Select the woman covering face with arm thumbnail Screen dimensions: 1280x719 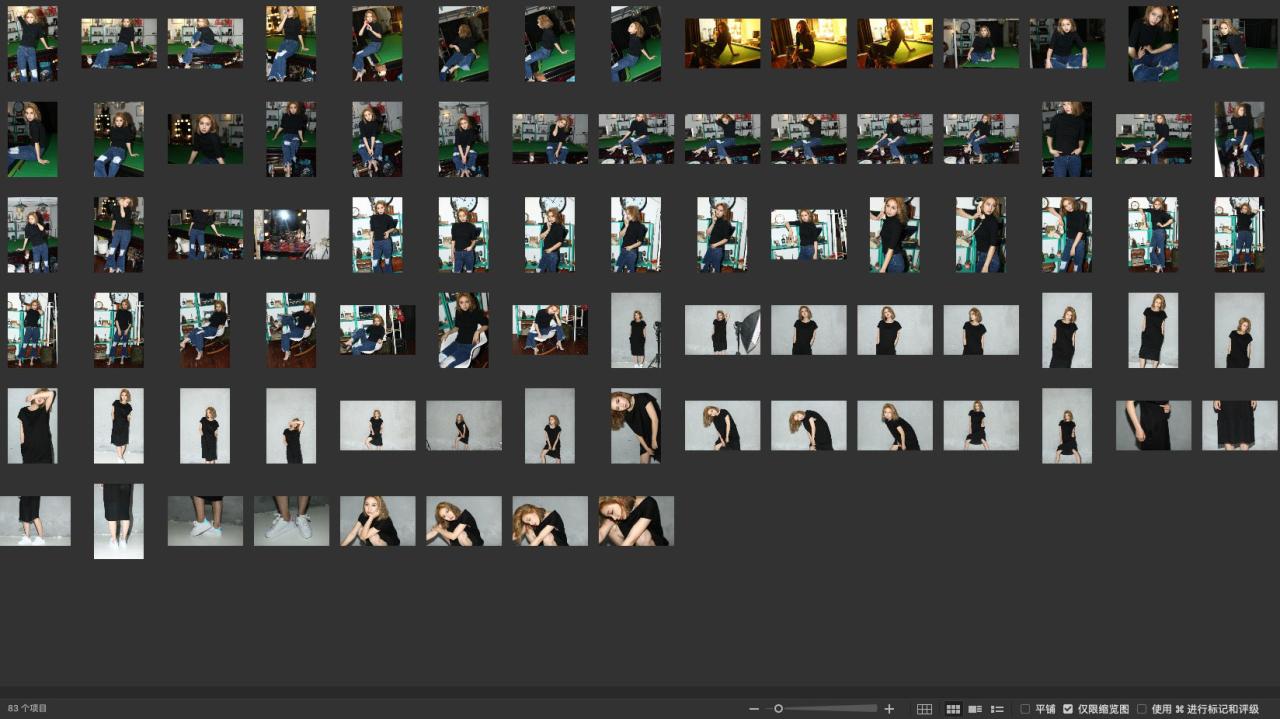(x=32, y=425)
